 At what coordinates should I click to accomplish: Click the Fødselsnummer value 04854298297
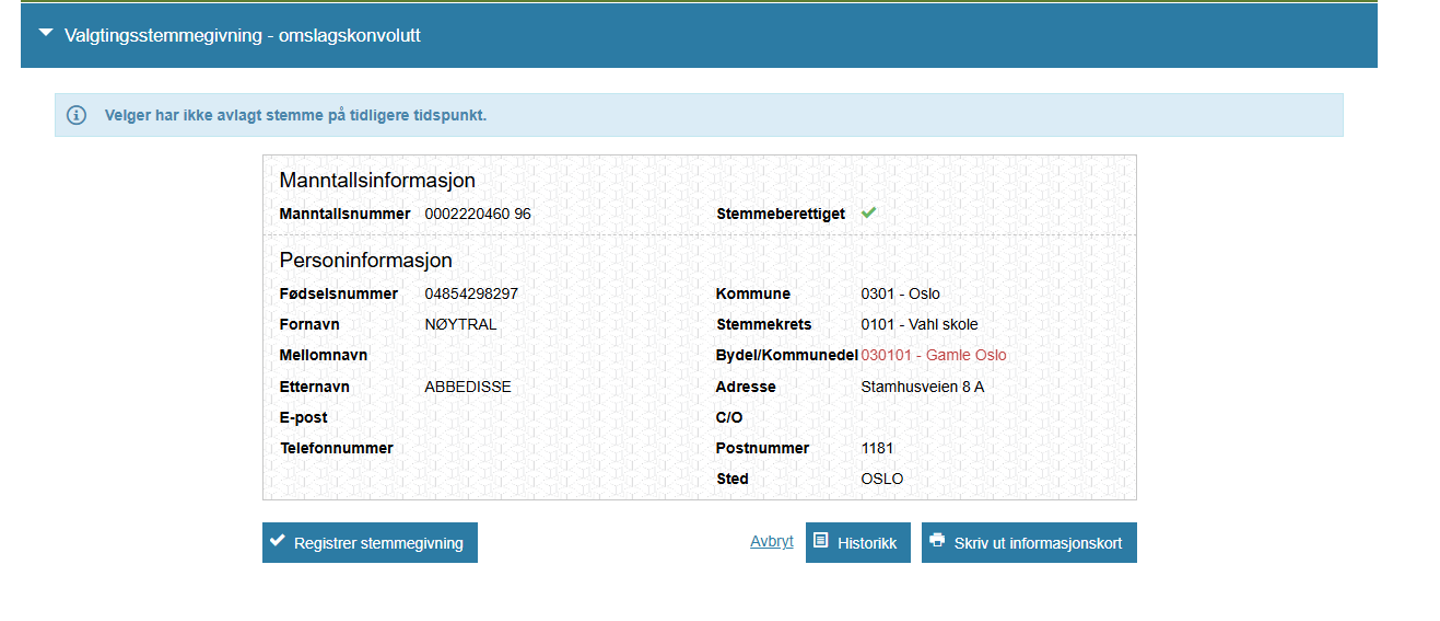(x=472, y=293)
